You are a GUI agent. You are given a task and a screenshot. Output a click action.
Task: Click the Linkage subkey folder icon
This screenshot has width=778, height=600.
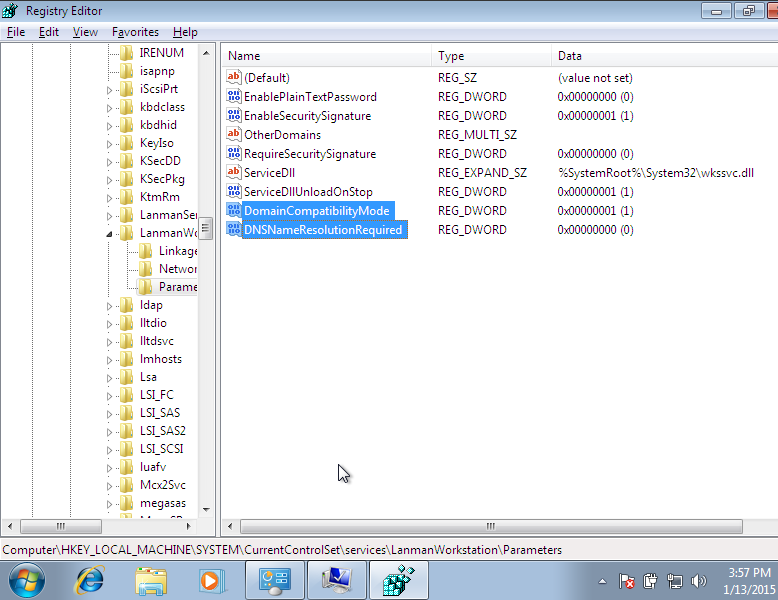tap(145, 251)
